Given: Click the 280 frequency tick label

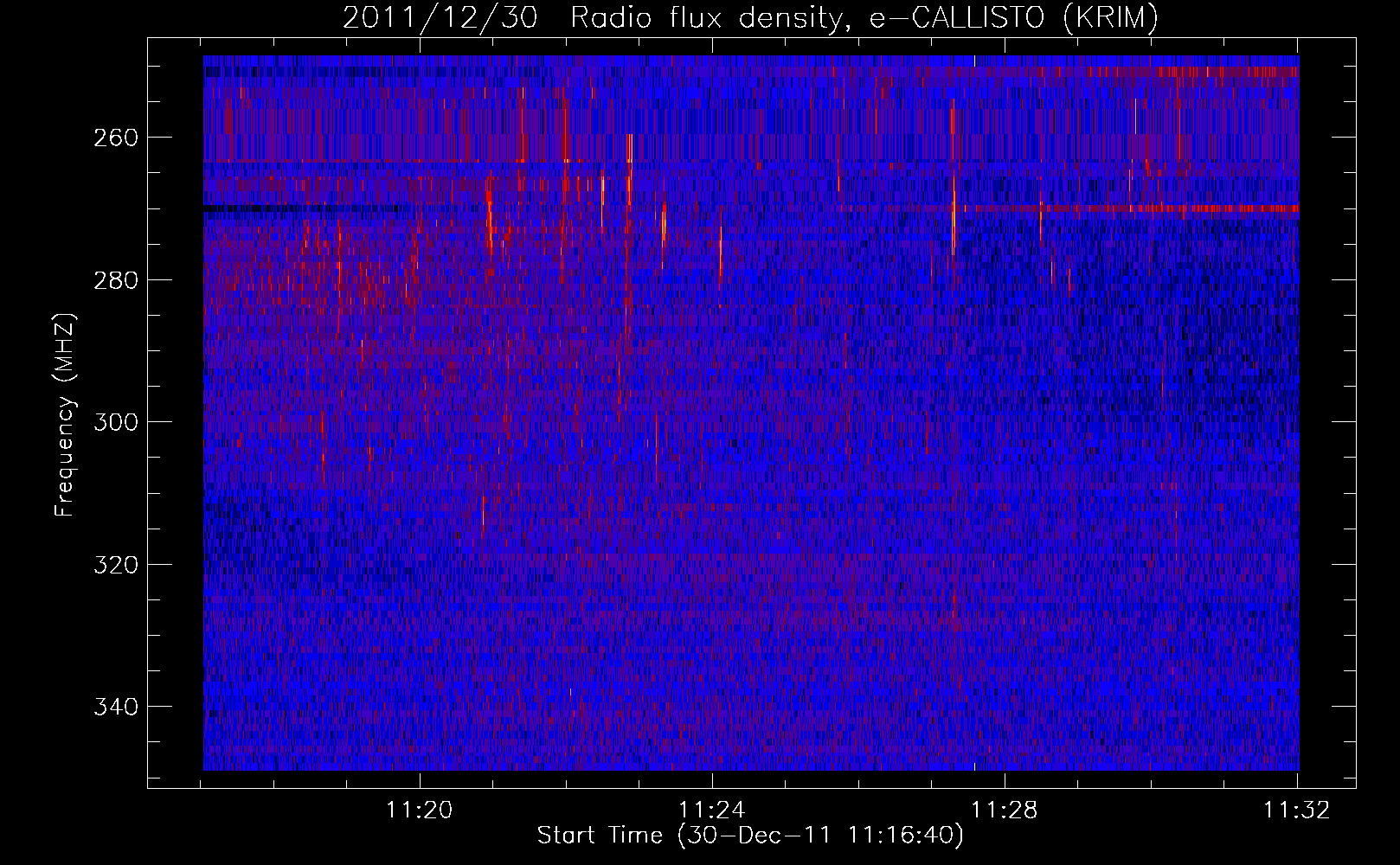Looking at the screenshot, I should point(115,280).
